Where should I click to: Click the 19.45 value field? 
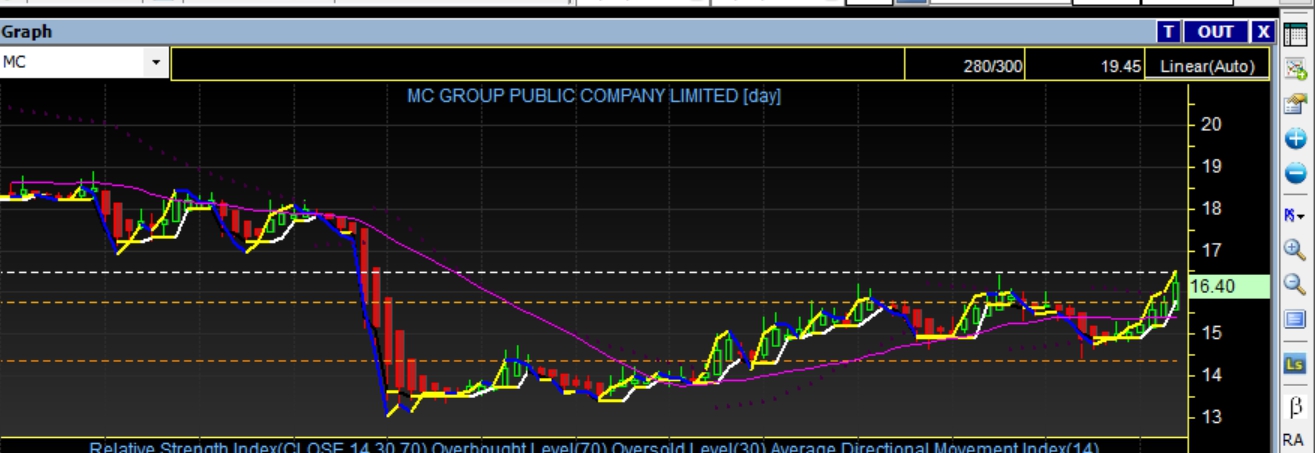click(x=1085, y=66)
